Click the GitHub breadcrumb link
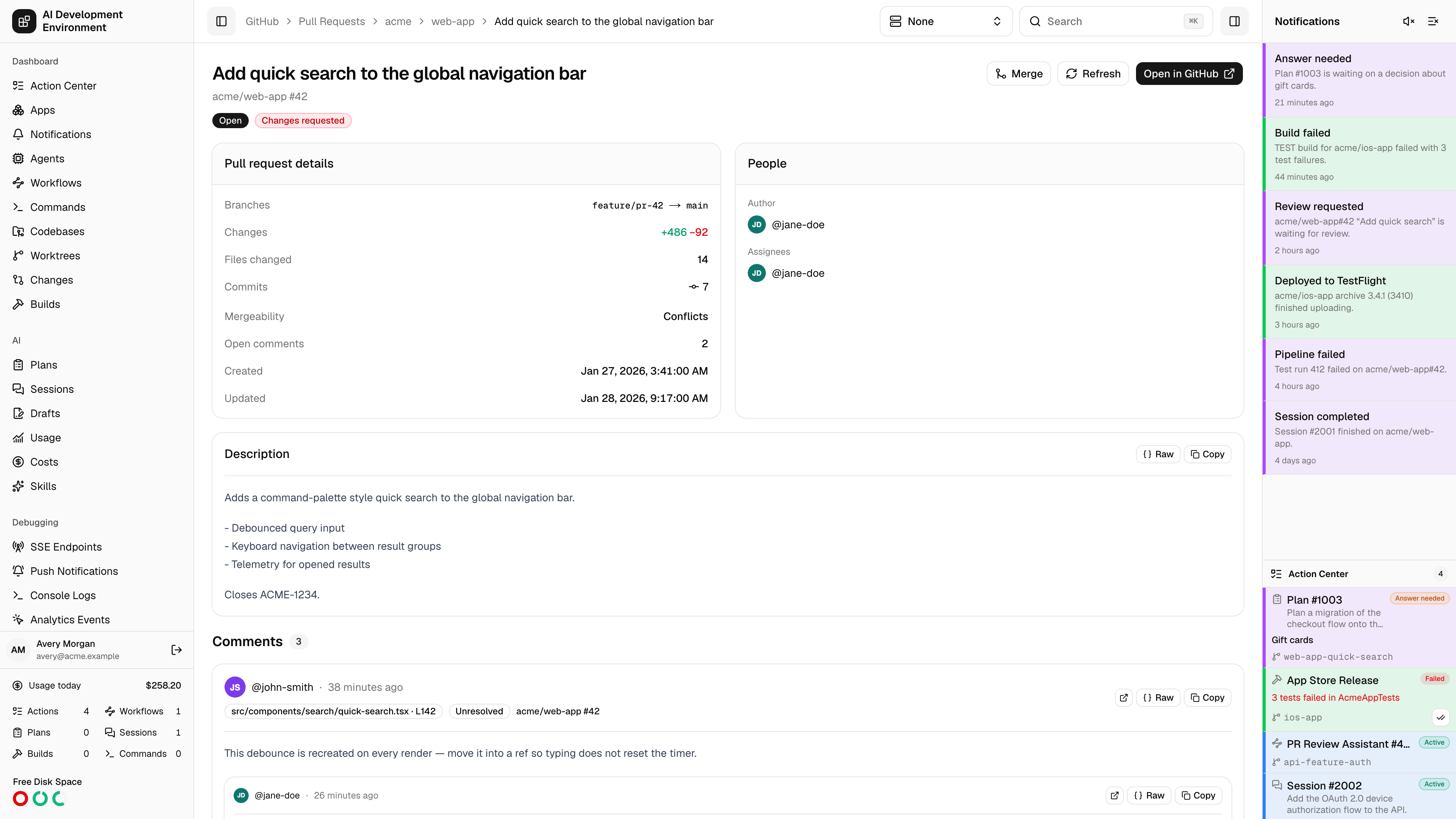The width and height of the screenshot is (1456, 819). [x=262, y=22]
